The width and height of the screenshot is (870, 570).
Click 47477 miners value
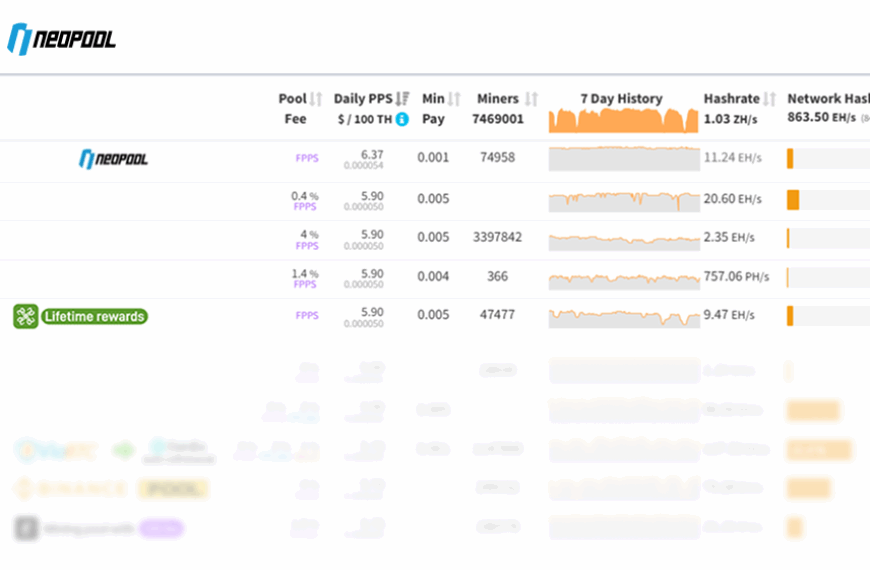coord(497,315)
